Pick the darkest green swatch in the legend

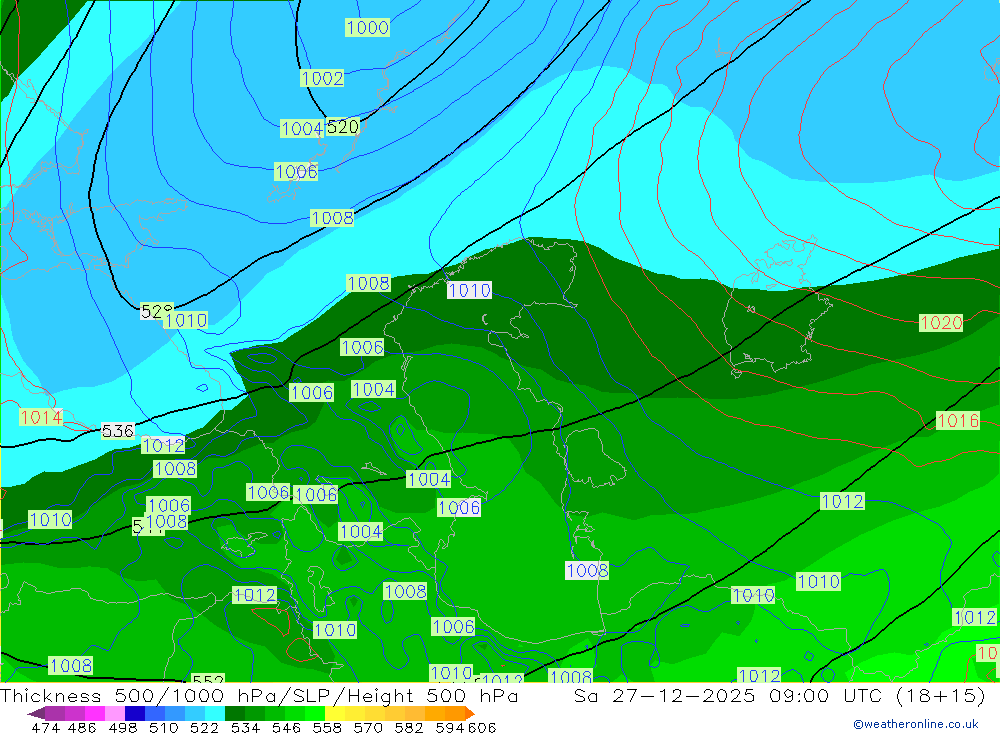[235, 713]
